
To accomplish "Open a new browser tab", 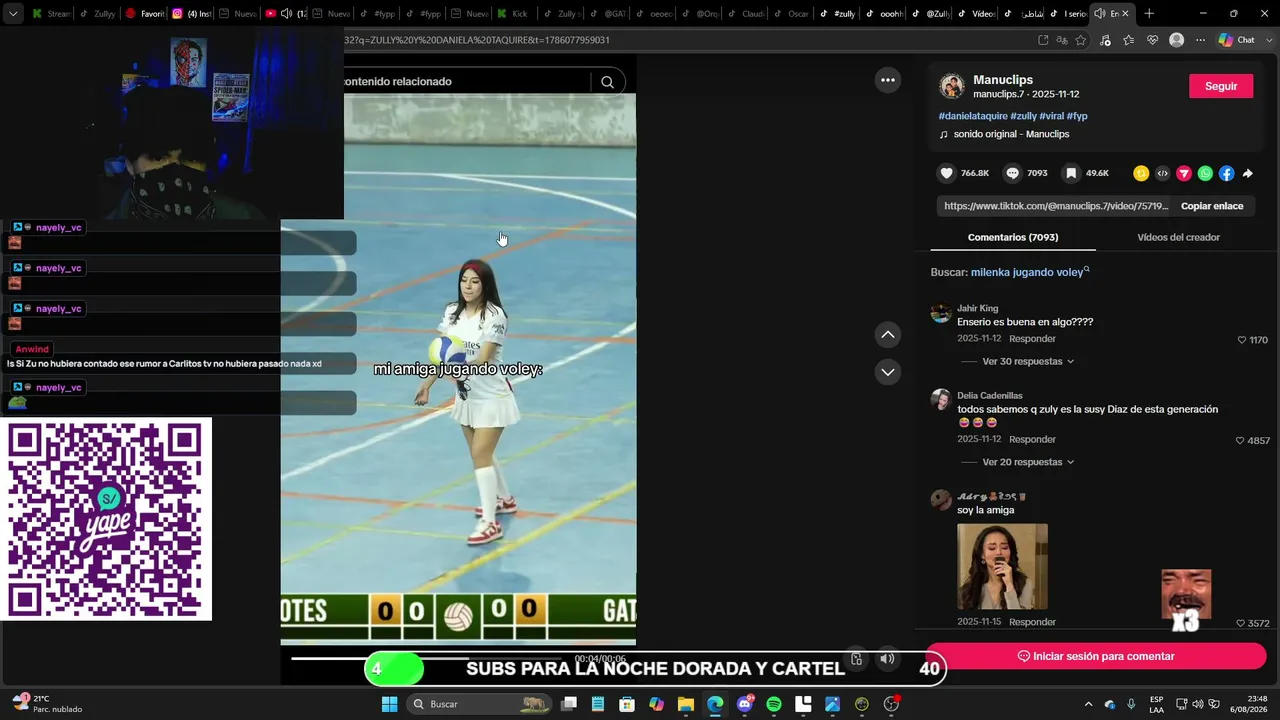I will coord(1149,14).
